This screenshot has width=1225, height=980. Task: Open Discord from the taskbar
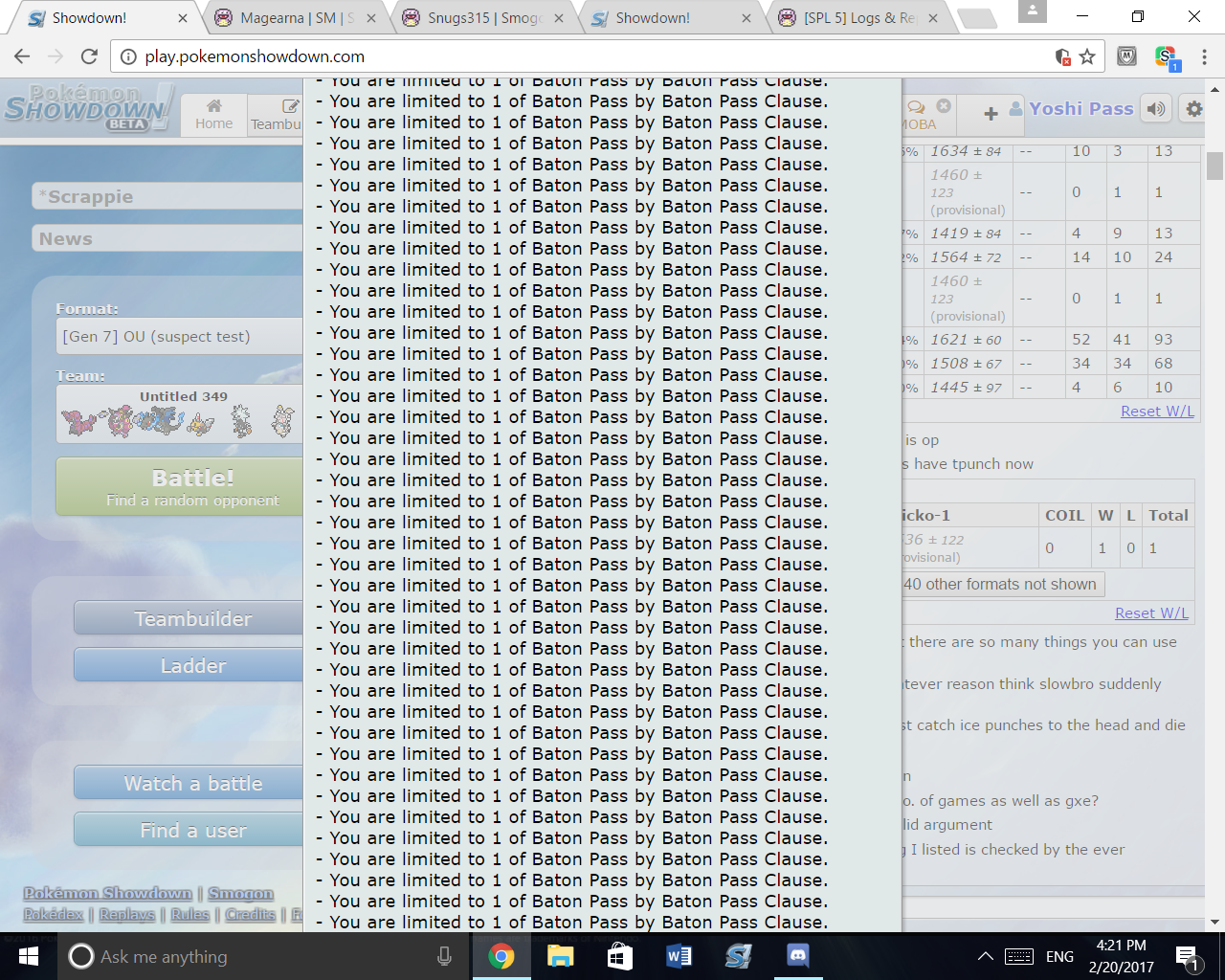797,956
